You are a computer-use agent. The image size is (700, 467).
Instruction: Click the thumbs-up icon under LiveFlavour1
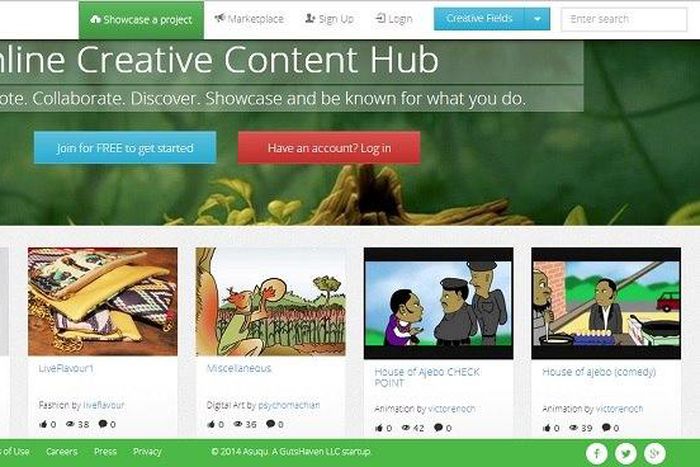pyautogui.click(x=43, y=424)
